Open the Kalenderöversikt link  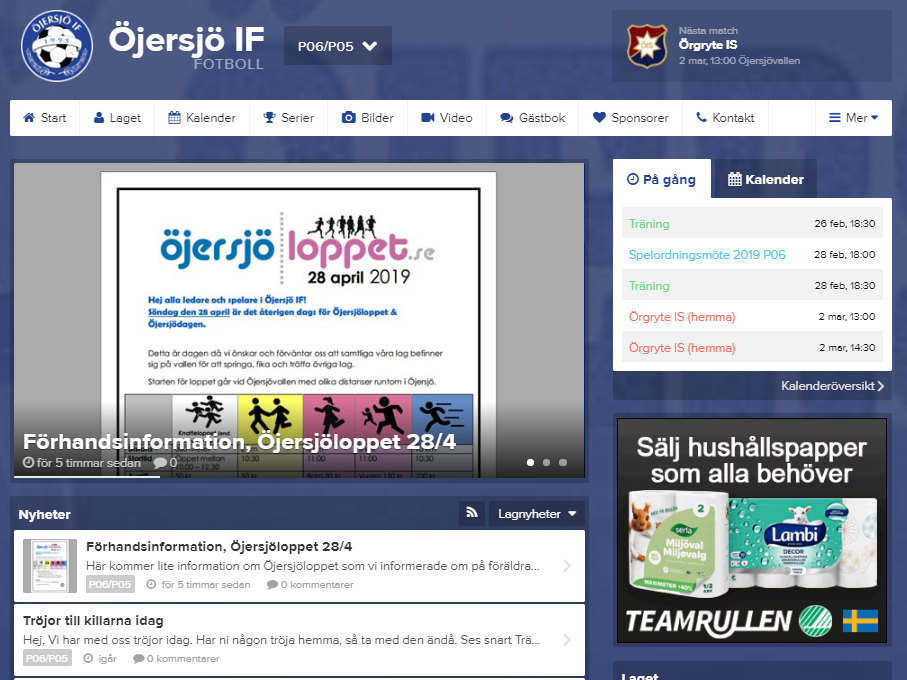[x=832, y=386]
